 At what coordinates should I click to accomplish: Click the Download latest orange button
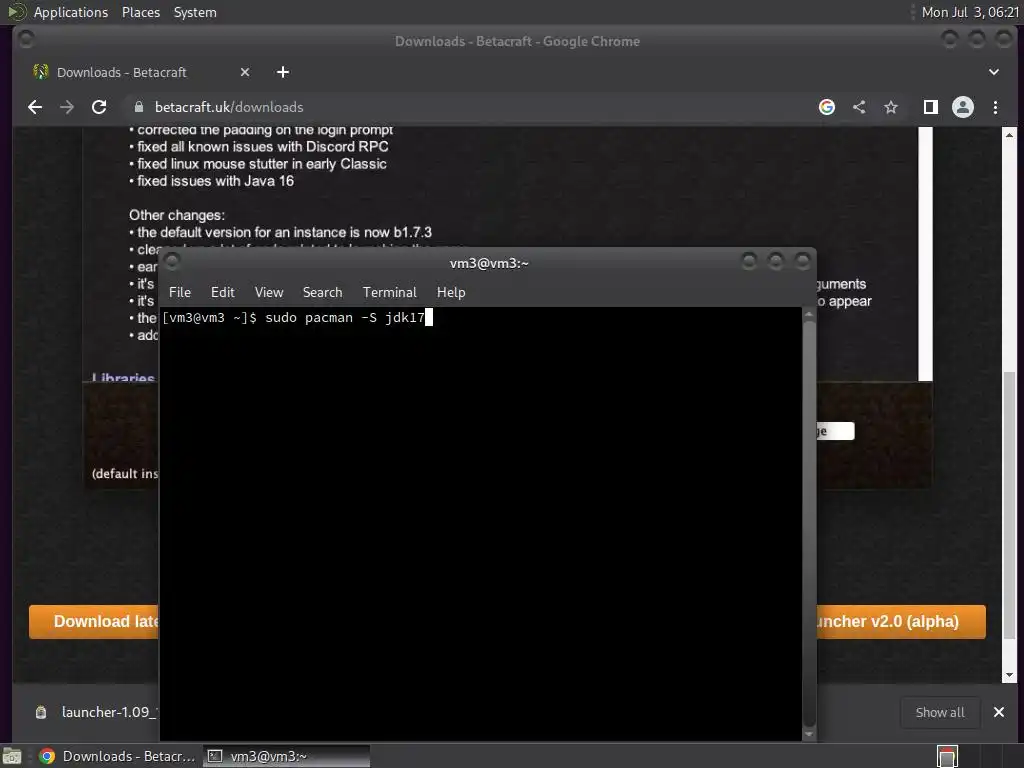94,622
